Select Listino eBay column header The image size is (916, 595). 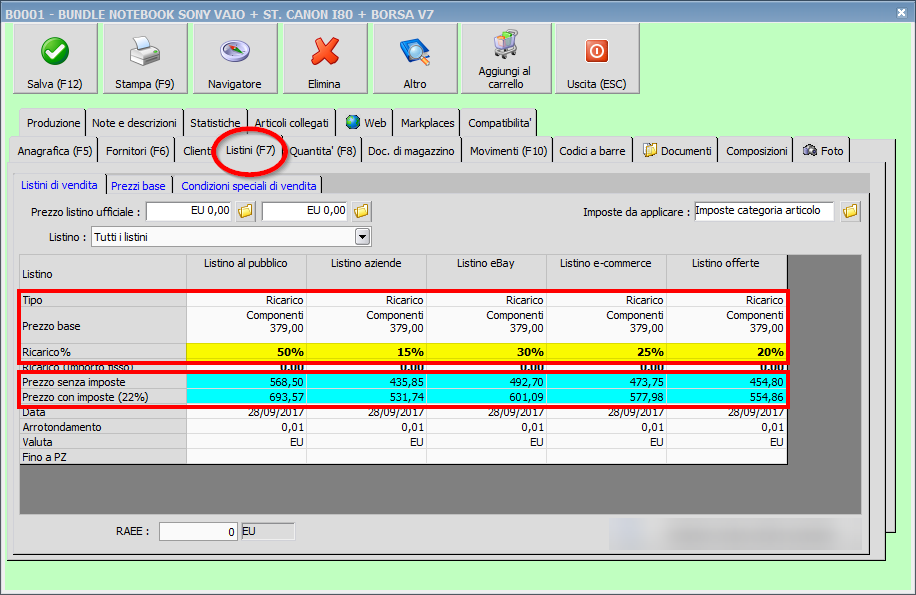point(486,272)
